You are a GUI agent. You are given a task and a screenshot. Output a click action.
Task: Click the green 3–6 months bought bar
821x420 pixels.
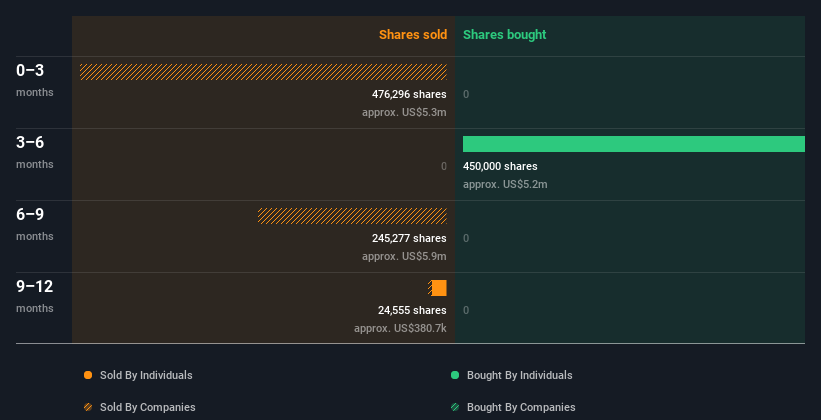tap(634, 144)
